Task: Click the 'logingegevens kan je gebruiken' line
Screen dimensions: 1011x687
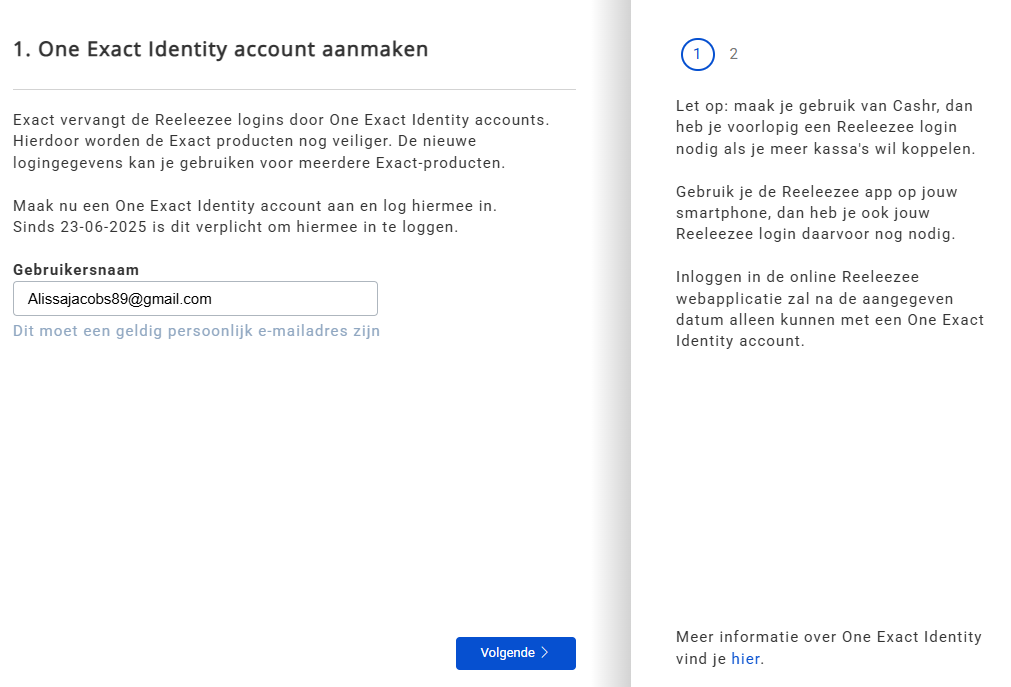Action: (259, 162)
